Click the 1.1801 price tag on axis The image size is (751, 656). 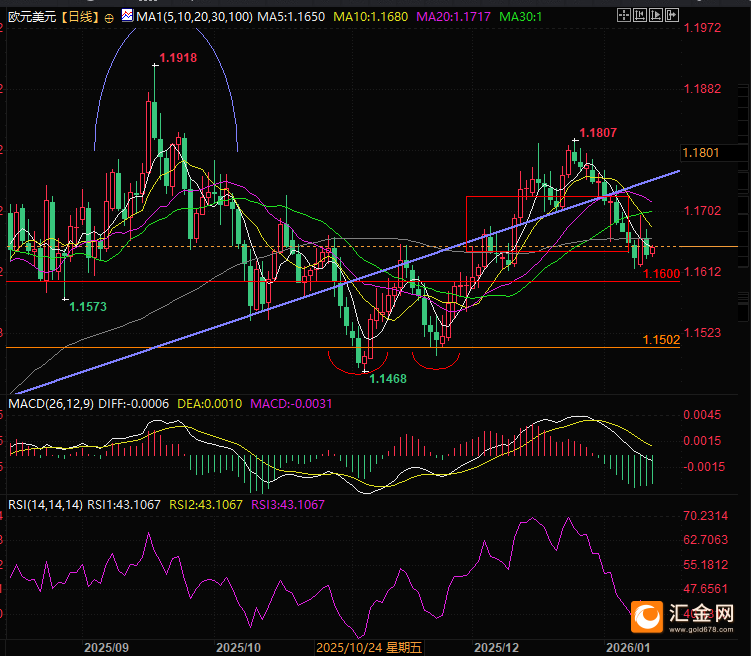coord(700,152)
